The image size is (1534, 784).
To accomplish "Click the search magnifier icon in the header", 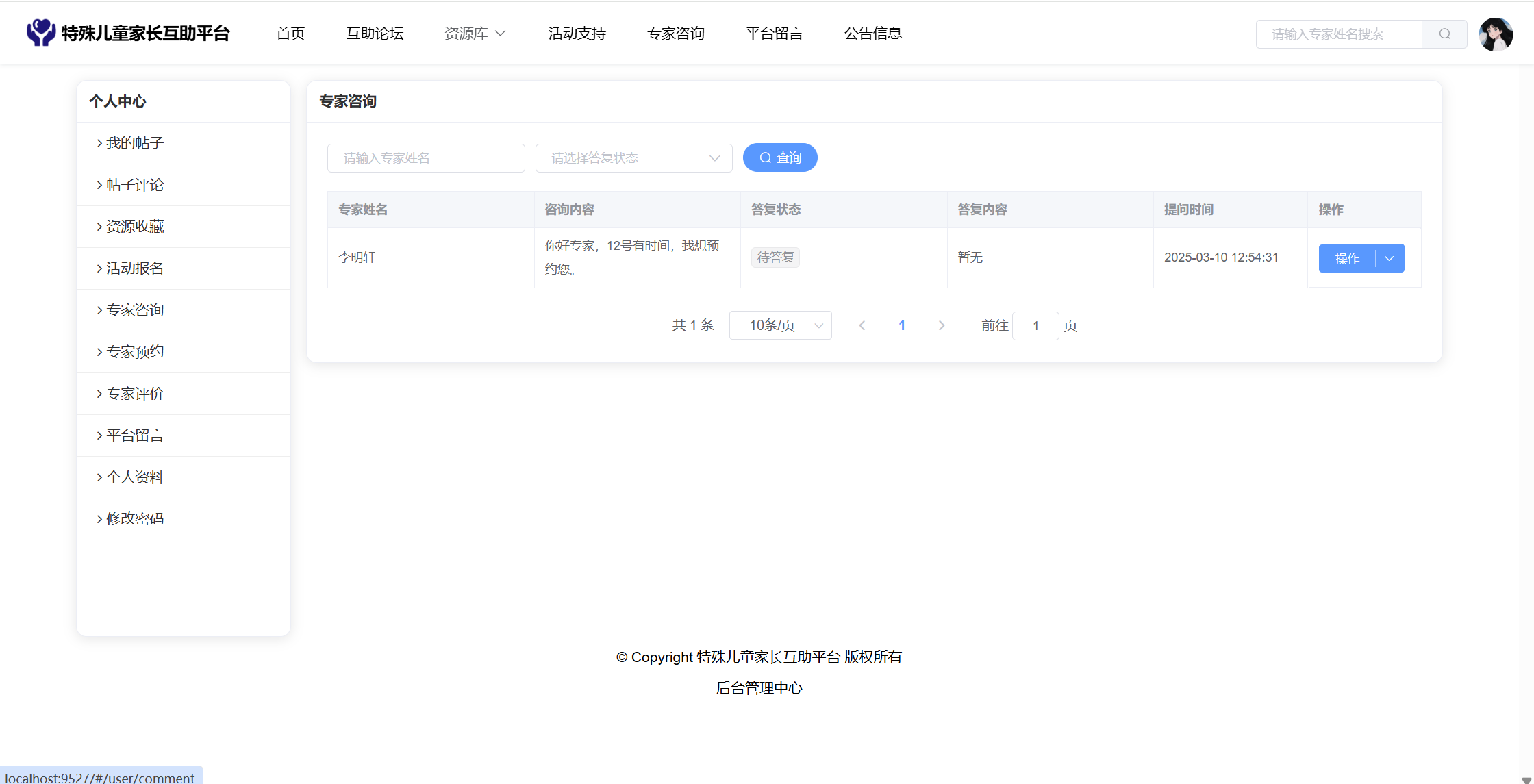I will point(1444,34).
